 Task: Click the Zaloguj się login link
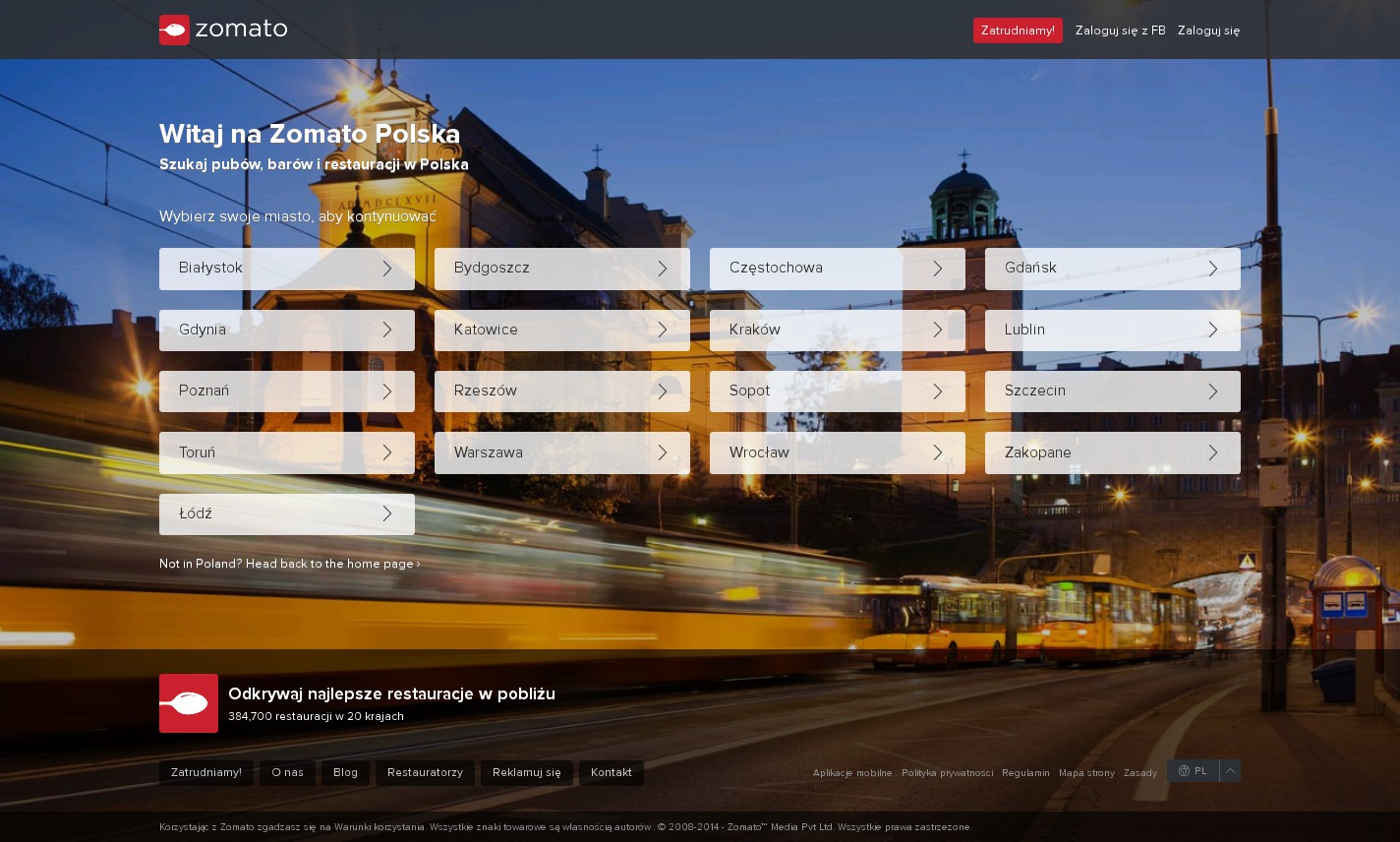coord(1208,30)
